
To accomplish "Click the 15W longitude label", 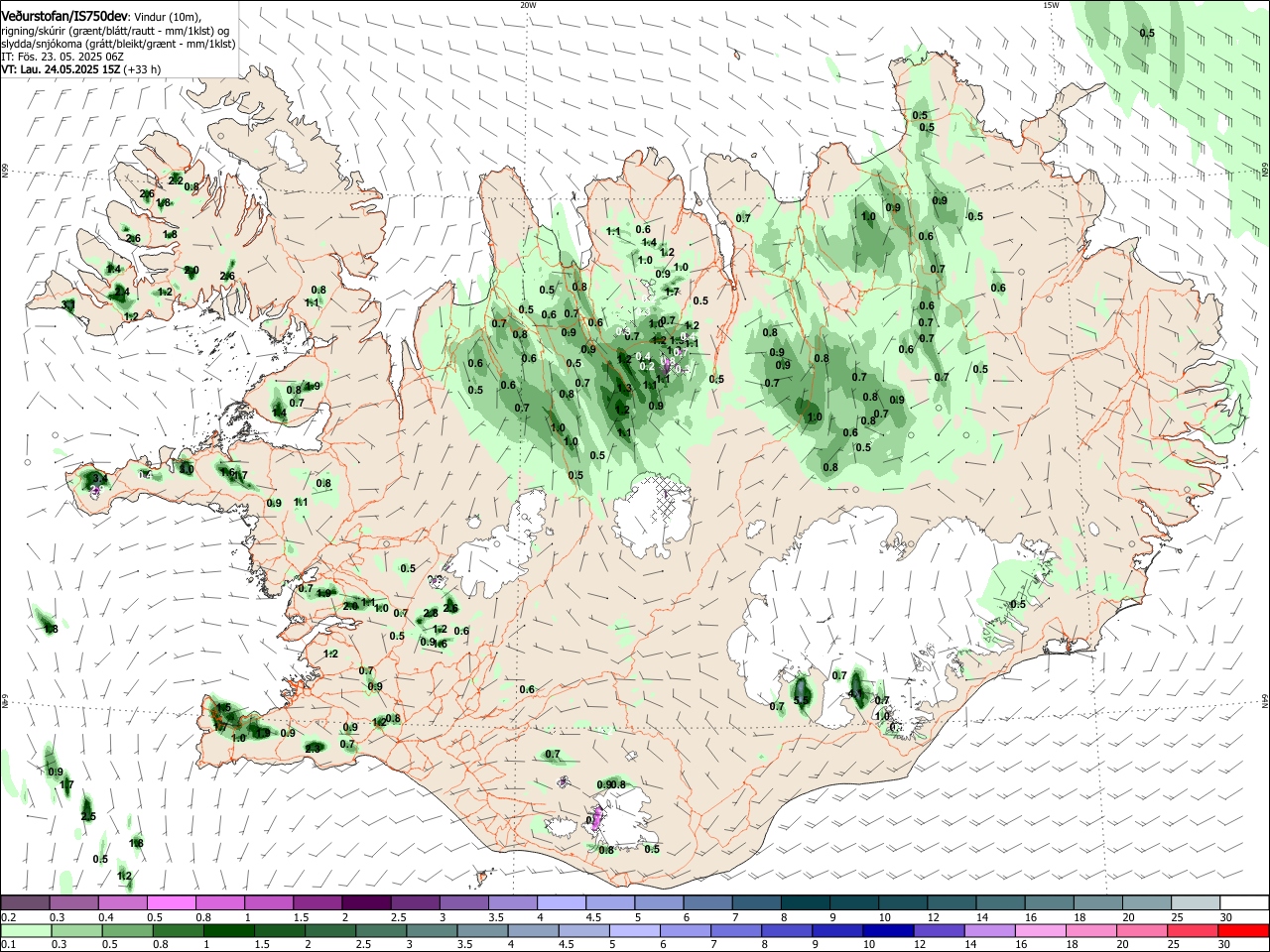I will click(1051, 5).
